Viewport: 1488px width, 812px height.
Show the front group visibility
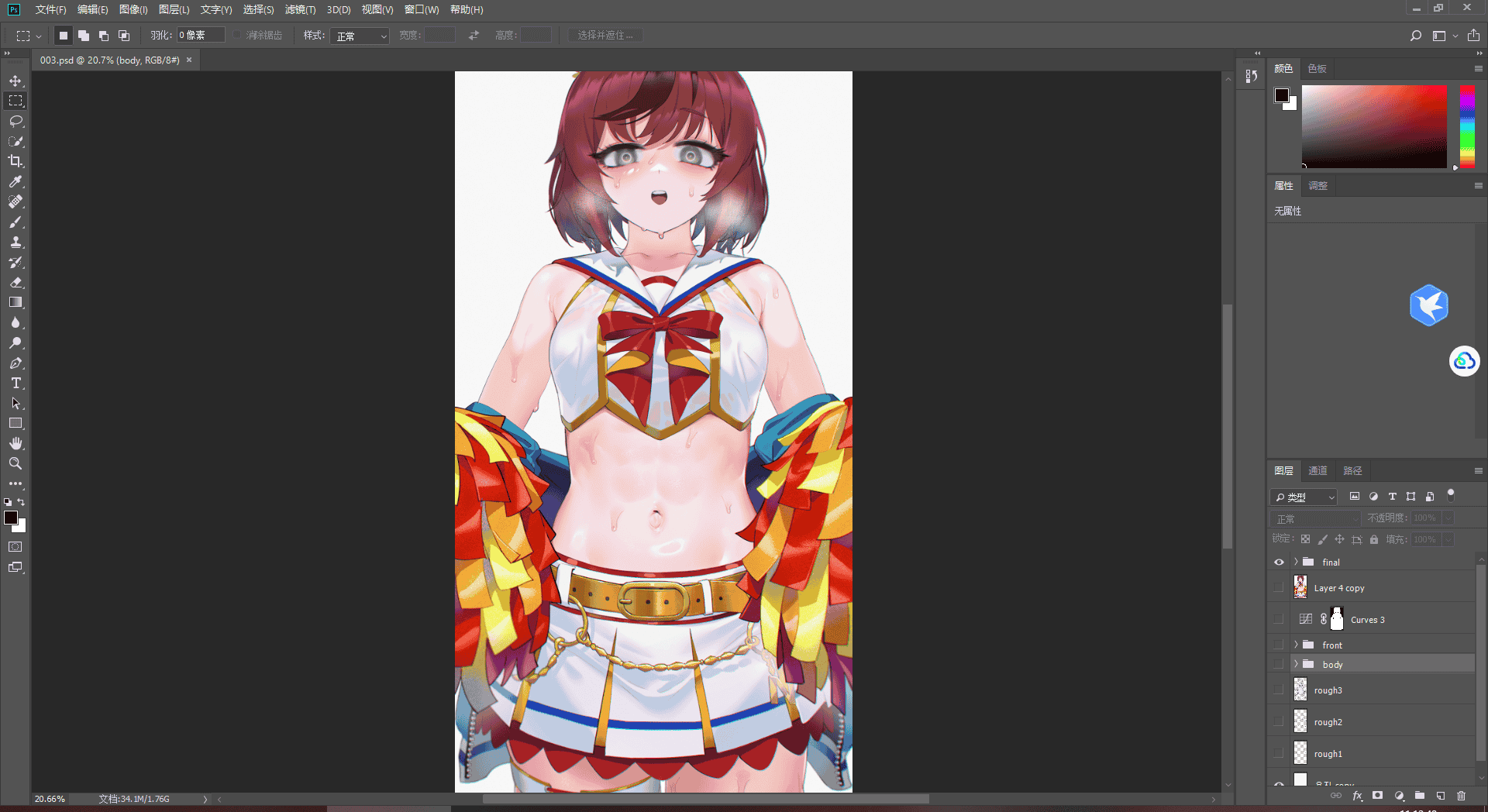click(1279, 645)
